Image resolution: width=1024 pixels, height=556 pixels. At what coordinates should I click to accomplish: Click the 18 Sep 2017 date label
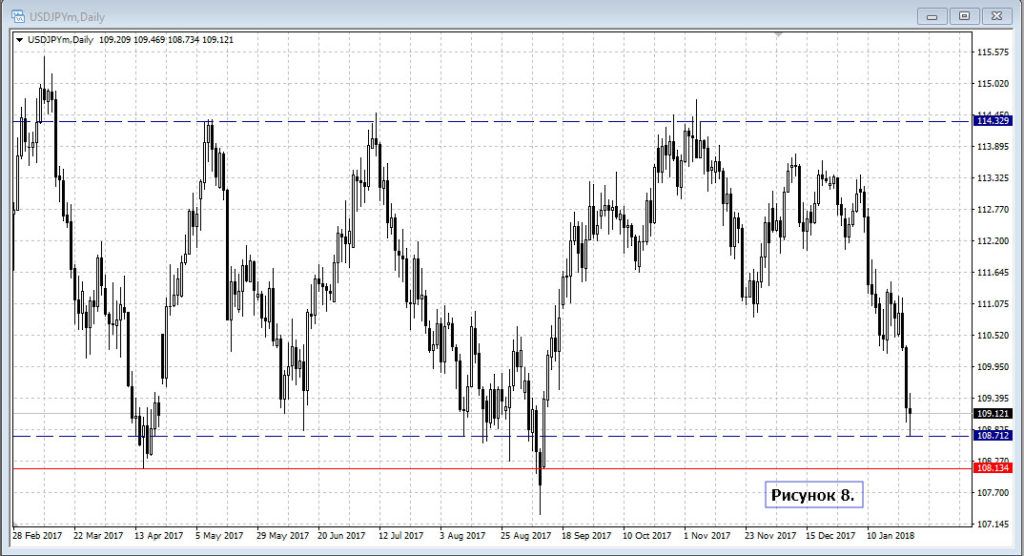586,535
